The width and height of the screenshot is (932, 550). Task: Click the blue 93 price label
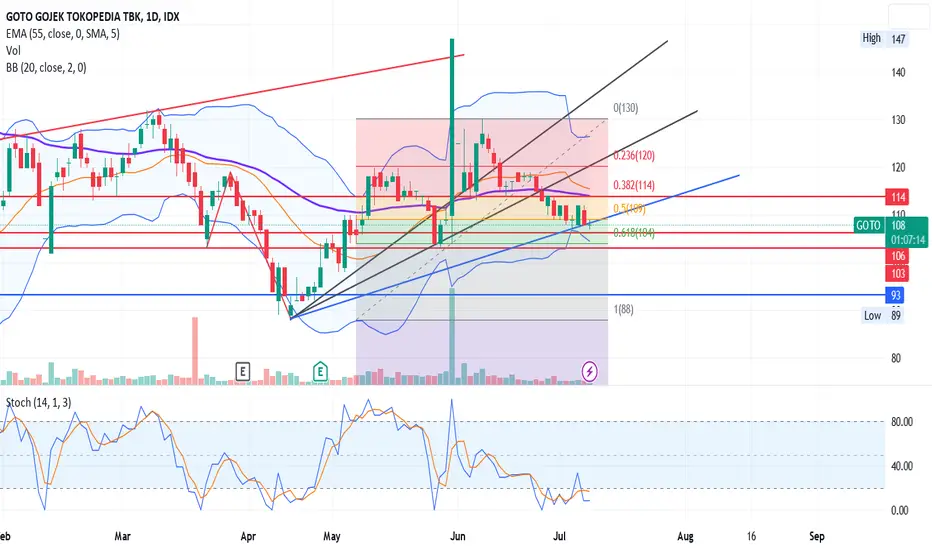pos(895,295)
